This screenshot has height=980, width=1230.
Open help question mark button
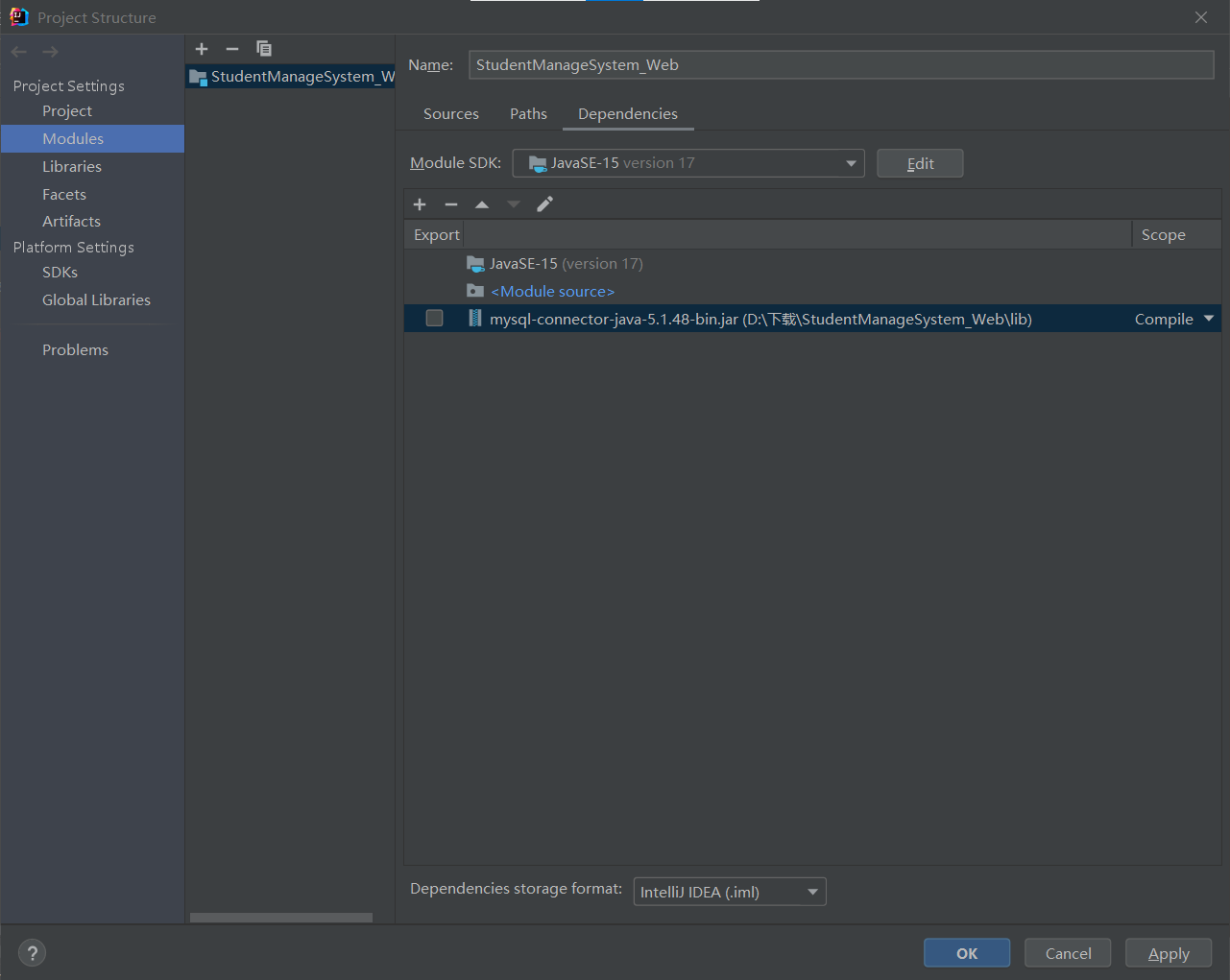pos(32,953)
